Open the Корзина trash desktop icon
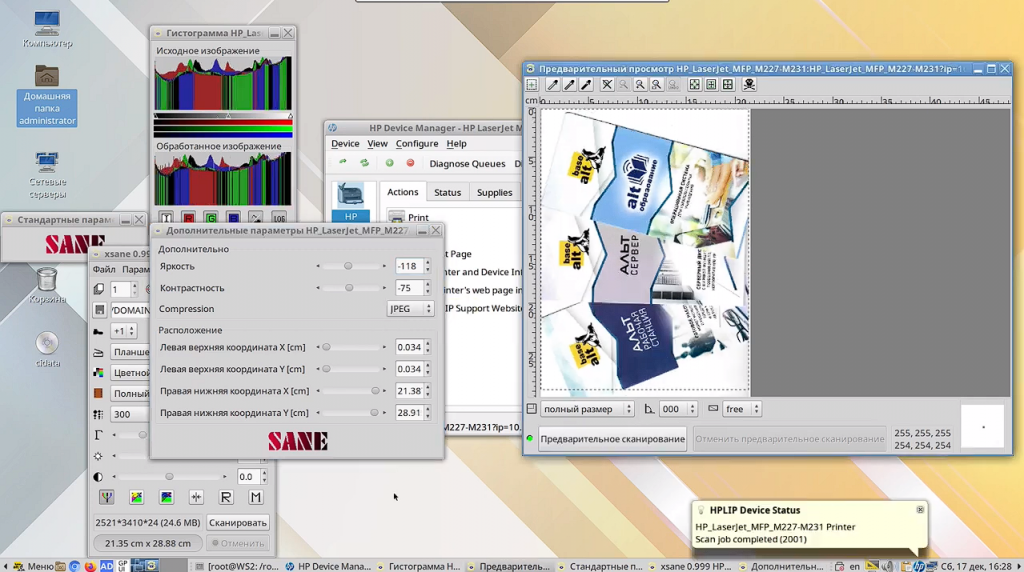 point(47,286)
